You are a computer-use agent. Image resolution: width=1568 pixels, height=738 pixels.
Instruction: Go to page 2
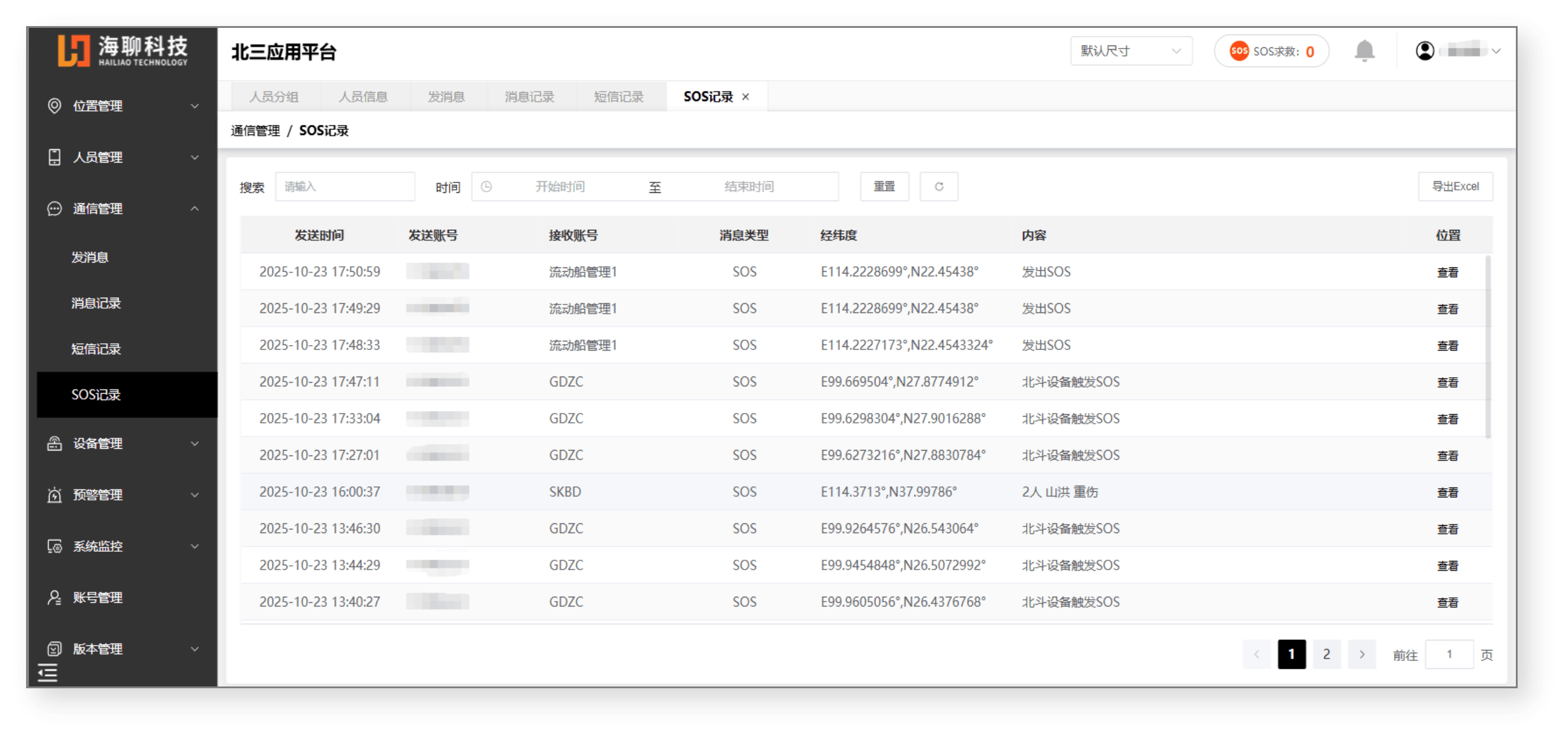click(x=1326, y=654)
